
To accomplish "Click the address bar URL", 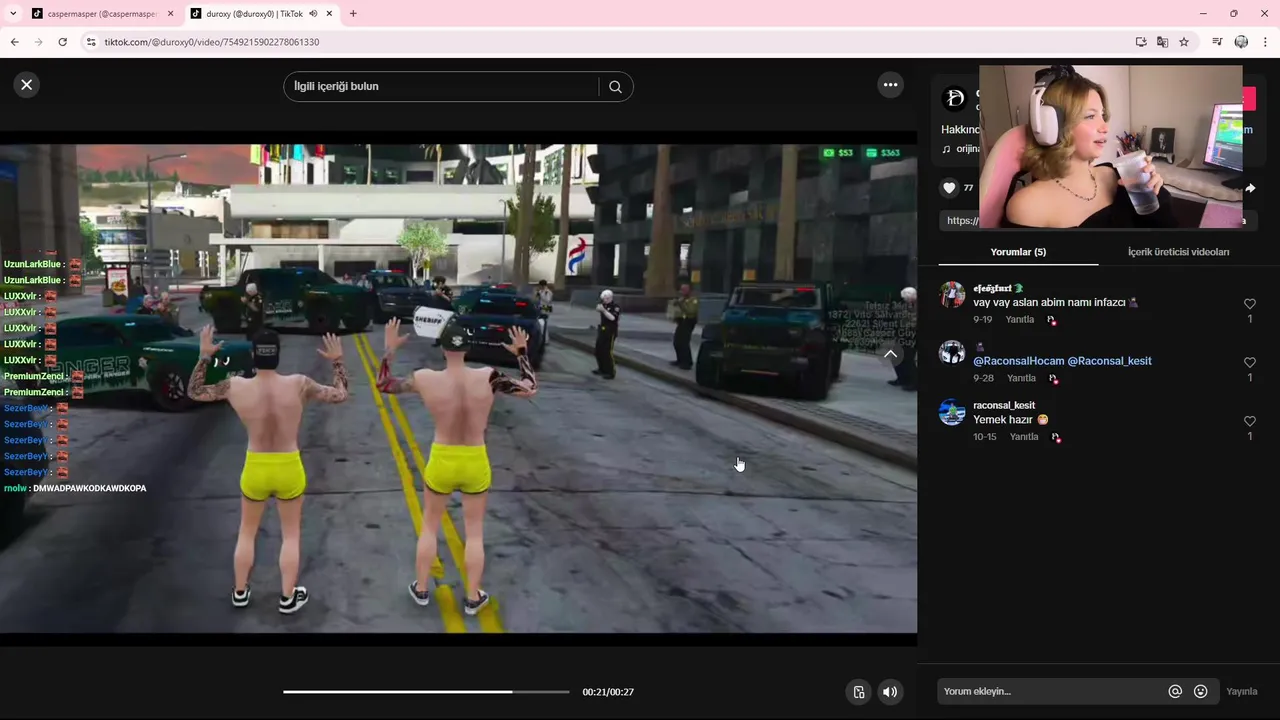I will 212,42.
